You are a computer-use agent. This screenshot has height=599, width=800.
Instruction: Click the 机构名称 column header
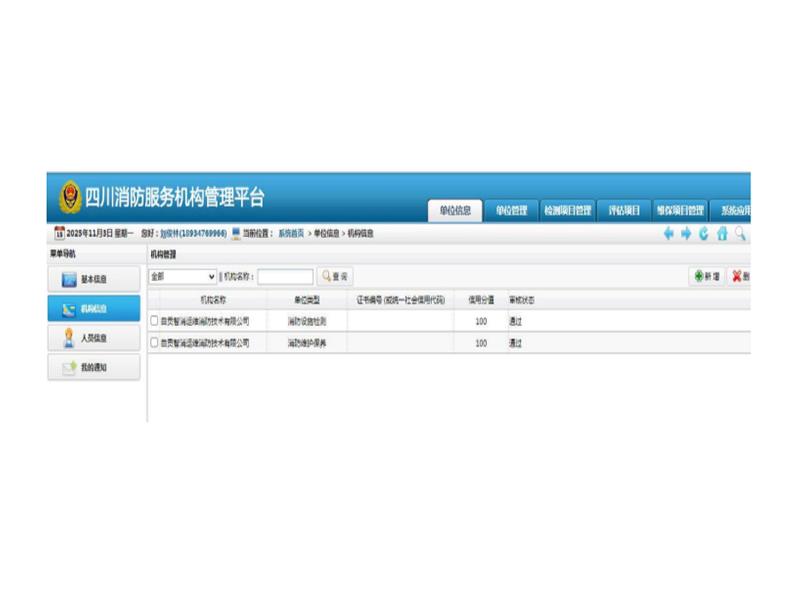click(x=213, y=300)
